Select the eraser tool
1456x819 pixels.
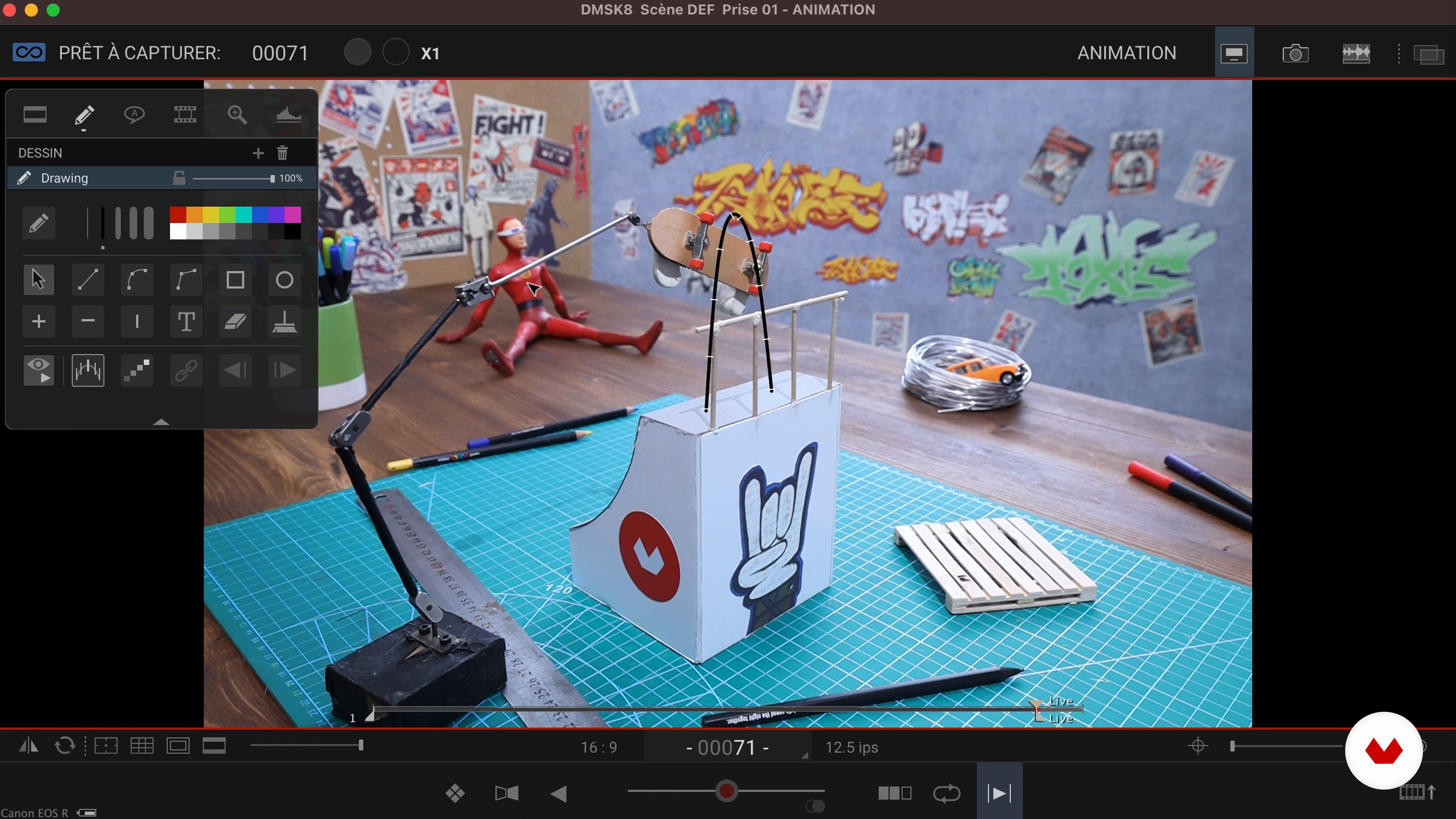235,322
